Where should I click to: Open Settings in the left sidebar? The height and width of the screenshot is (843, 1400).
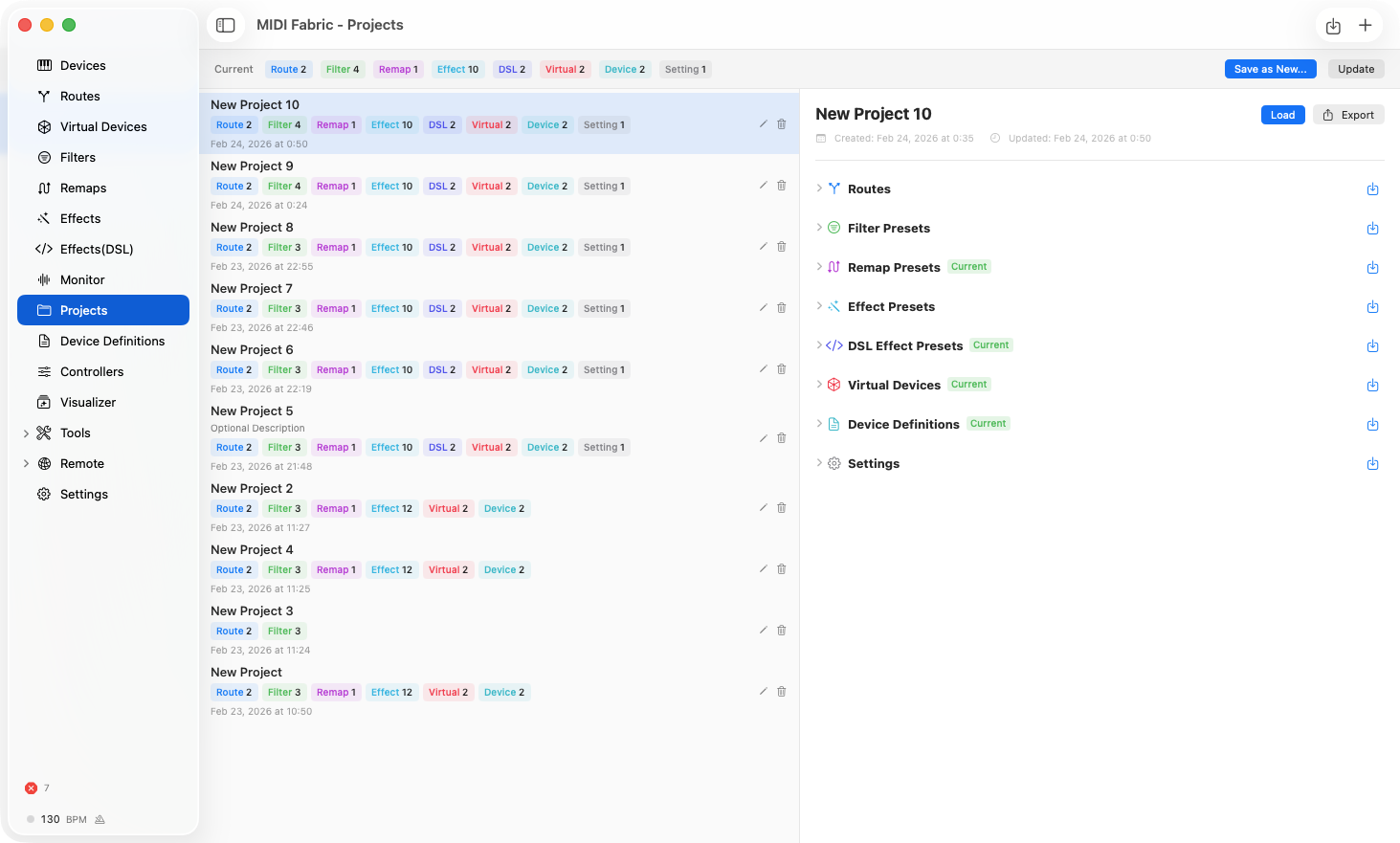(103, 494)
